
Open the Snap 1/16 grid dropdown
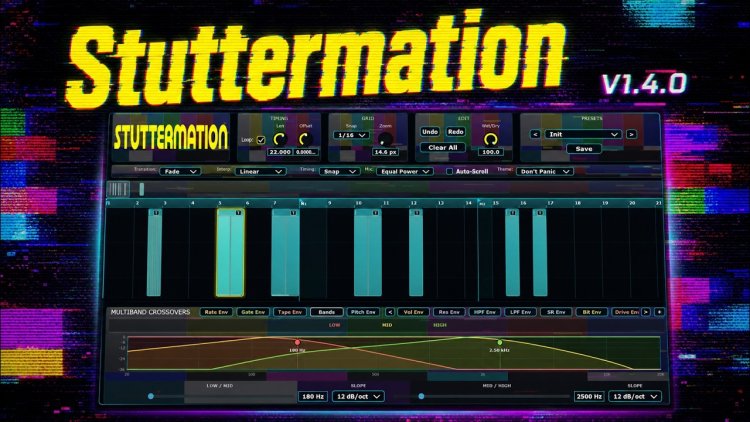[351, 135]
